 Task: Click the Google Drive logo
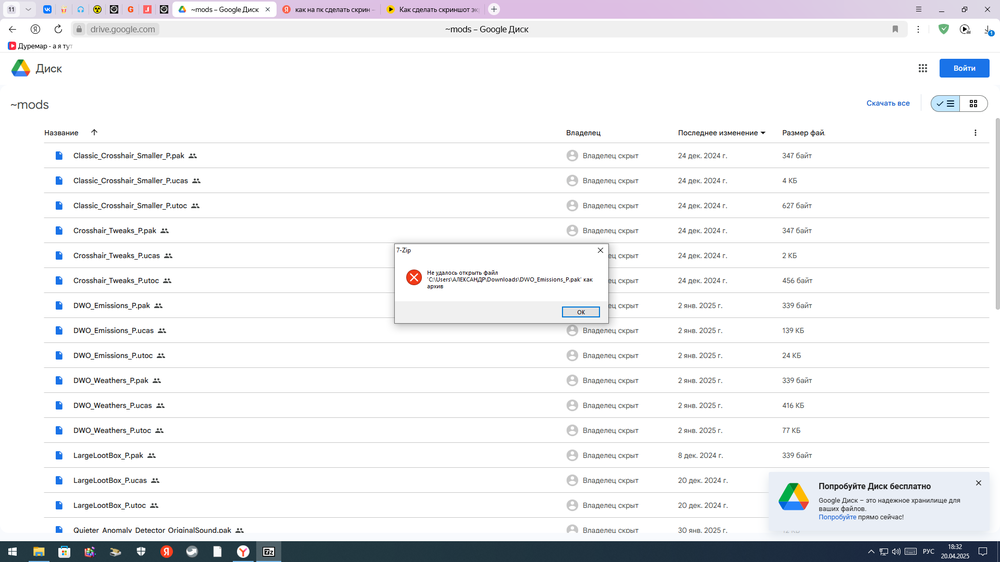click(20, 68)
